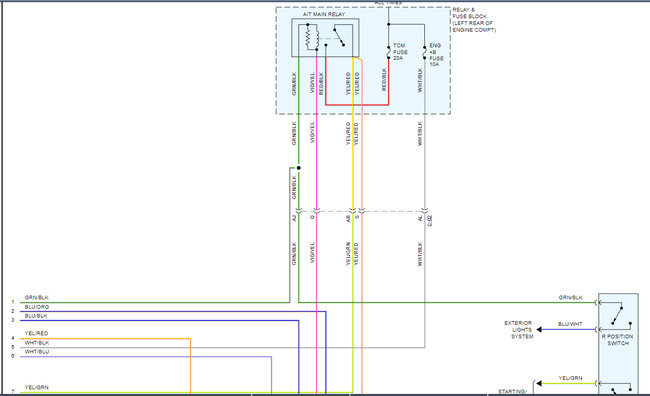Viewport: 650px width, 396px height.
Task: Click pin number 5
Action: coord(13,347)
